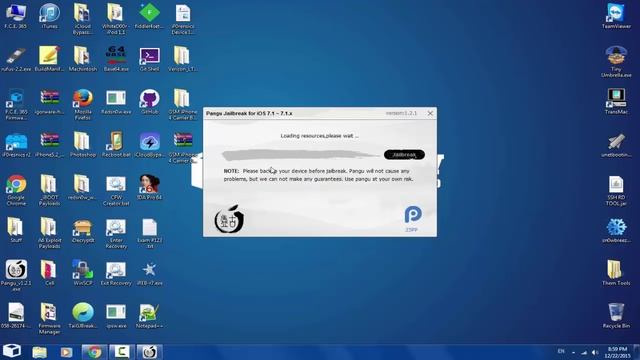Run the Enter Recovery shortcut
This screenshot has width=640, height=360.
click(x=116, y=233)
